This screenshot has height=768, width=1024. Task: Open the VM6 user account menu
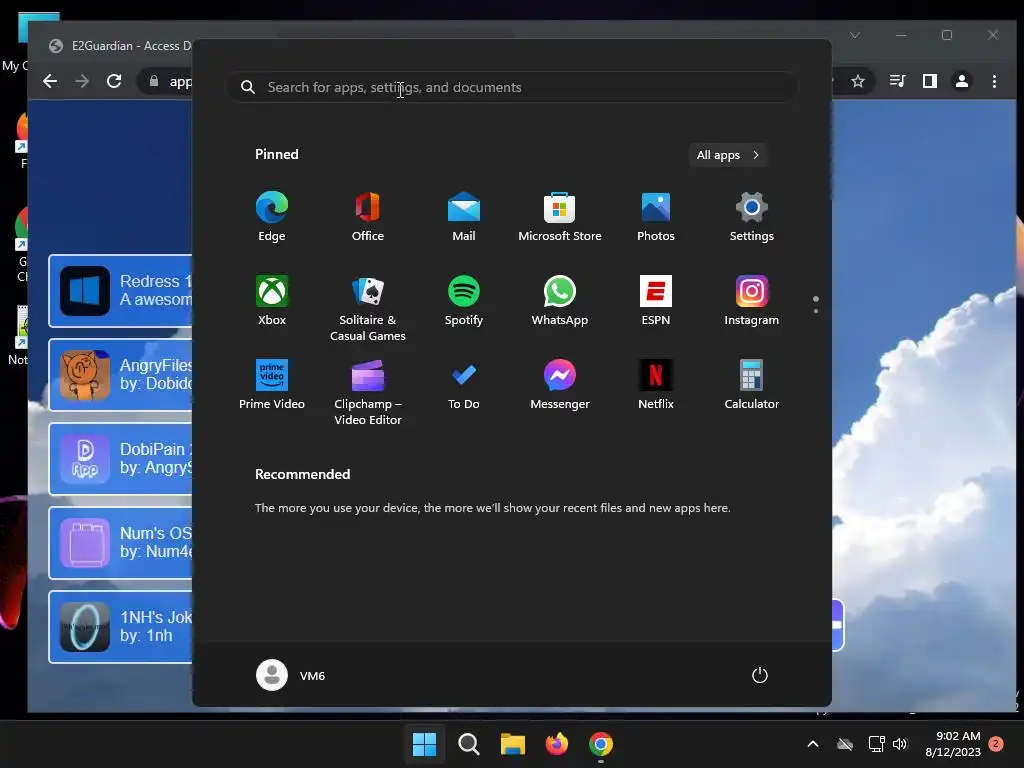pos(291,675)
